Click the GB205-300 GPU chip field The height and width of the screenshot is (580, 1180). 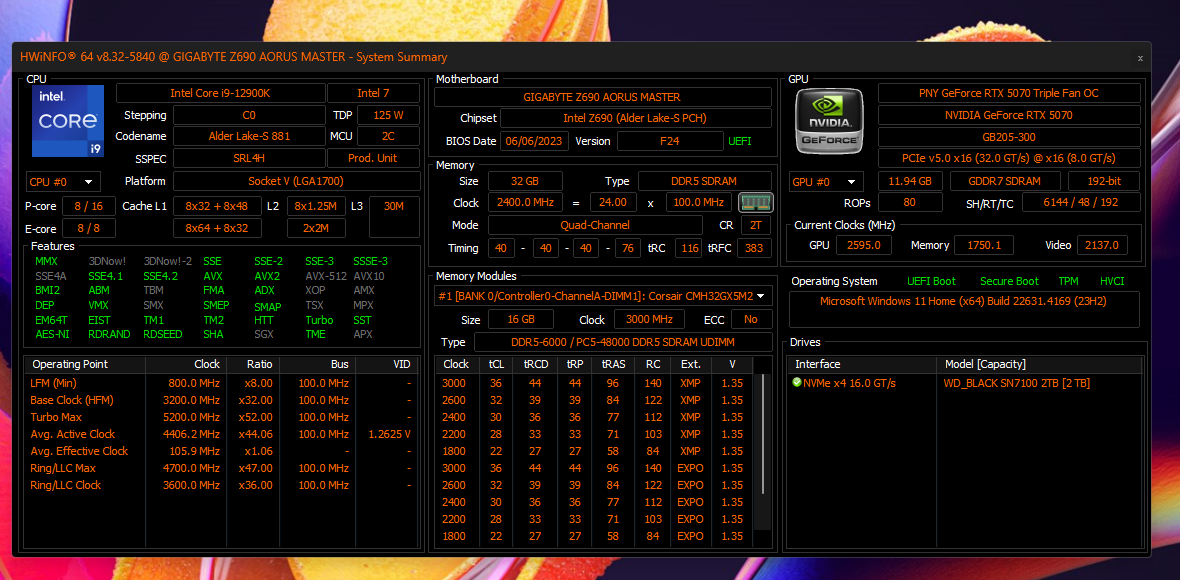point(1009,137)
